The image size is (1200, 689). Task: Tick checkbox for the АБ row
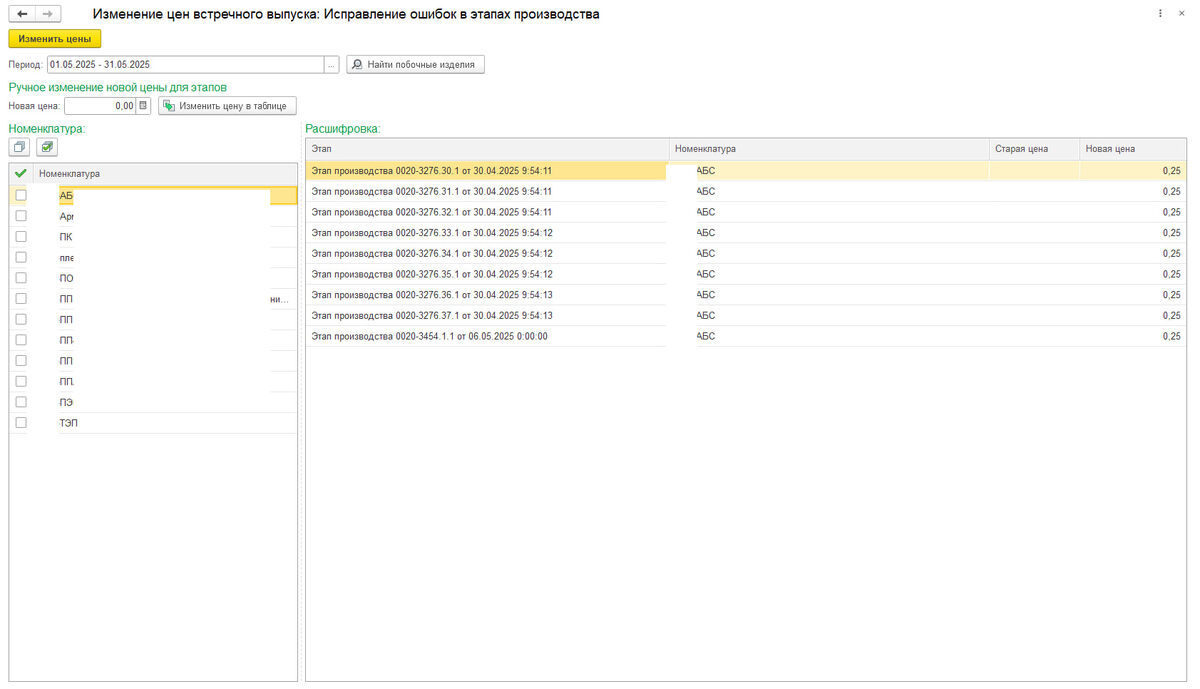[x=21, y=195]
